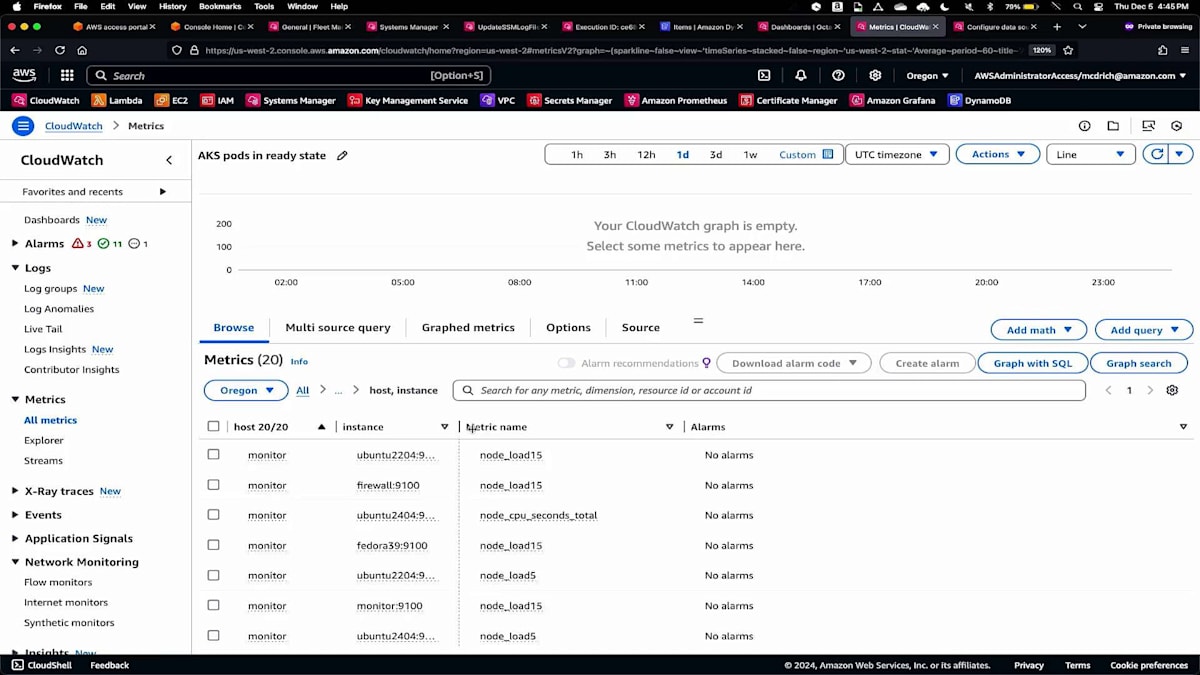1200x675 pixels.
Task: Open the CloudShell icon in top navigation
Action: 764,75
